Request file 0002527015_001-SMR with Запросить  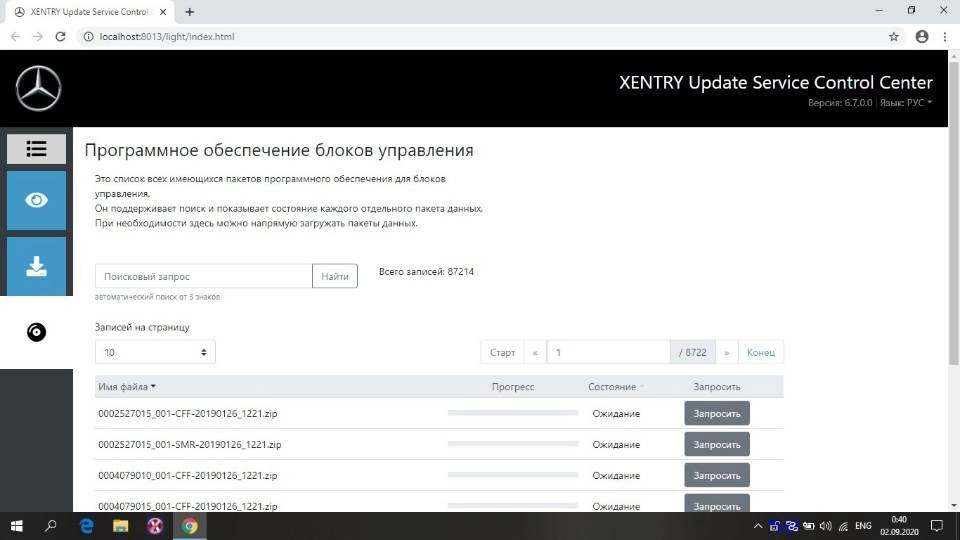pyautogui.click(x=717, y=444)
